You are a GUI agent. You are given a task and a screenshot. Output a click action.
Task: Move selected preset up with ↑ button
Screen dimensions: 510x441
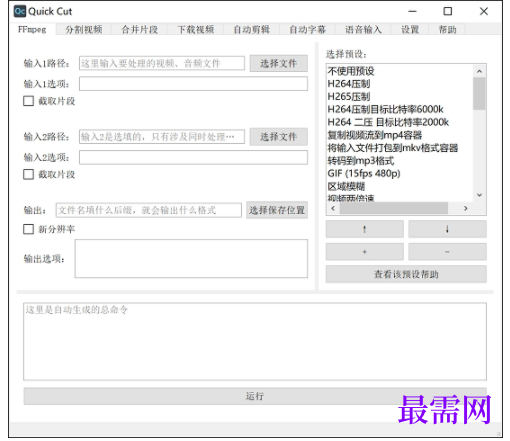(x=365, y=229)
